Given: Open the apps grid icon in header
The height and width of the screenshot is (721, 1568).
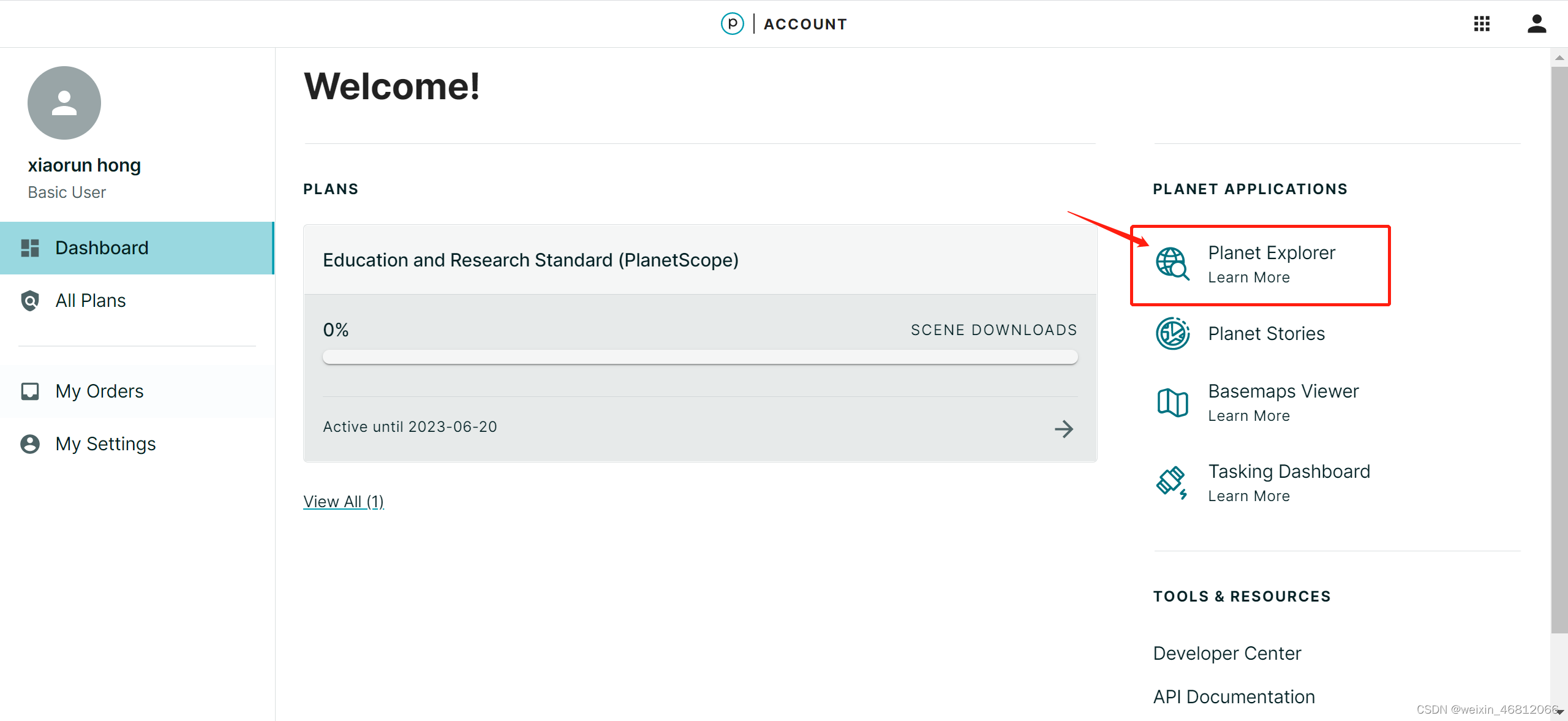Looking at the screenshot, I should click(1482, 24).
